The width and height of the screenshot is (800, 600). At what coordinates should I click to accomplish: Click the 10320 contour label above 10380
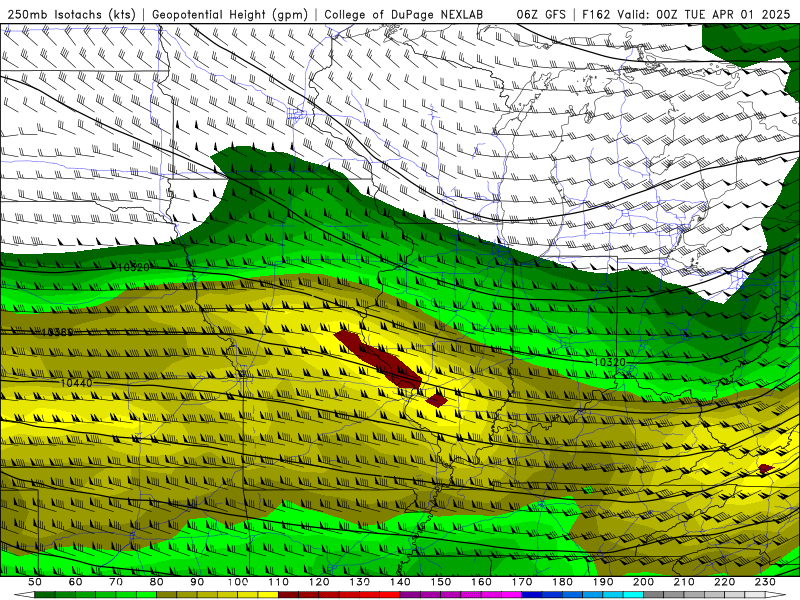coord(134,267)
